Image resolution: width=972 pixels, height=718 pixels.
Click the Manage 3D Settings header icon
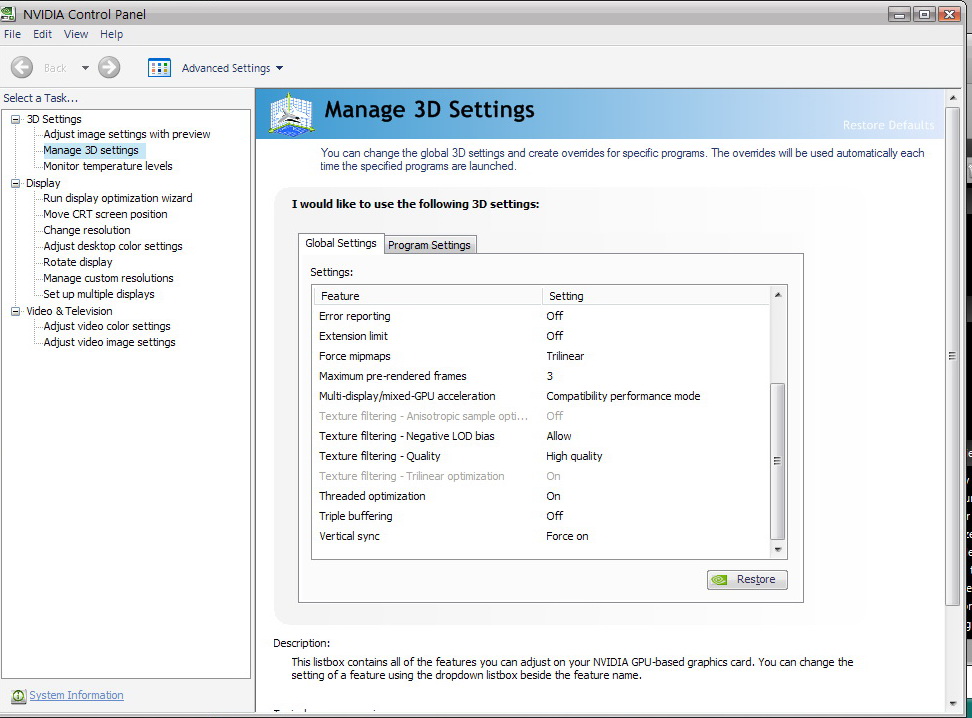pyautogui.click(x=291, y=113)
